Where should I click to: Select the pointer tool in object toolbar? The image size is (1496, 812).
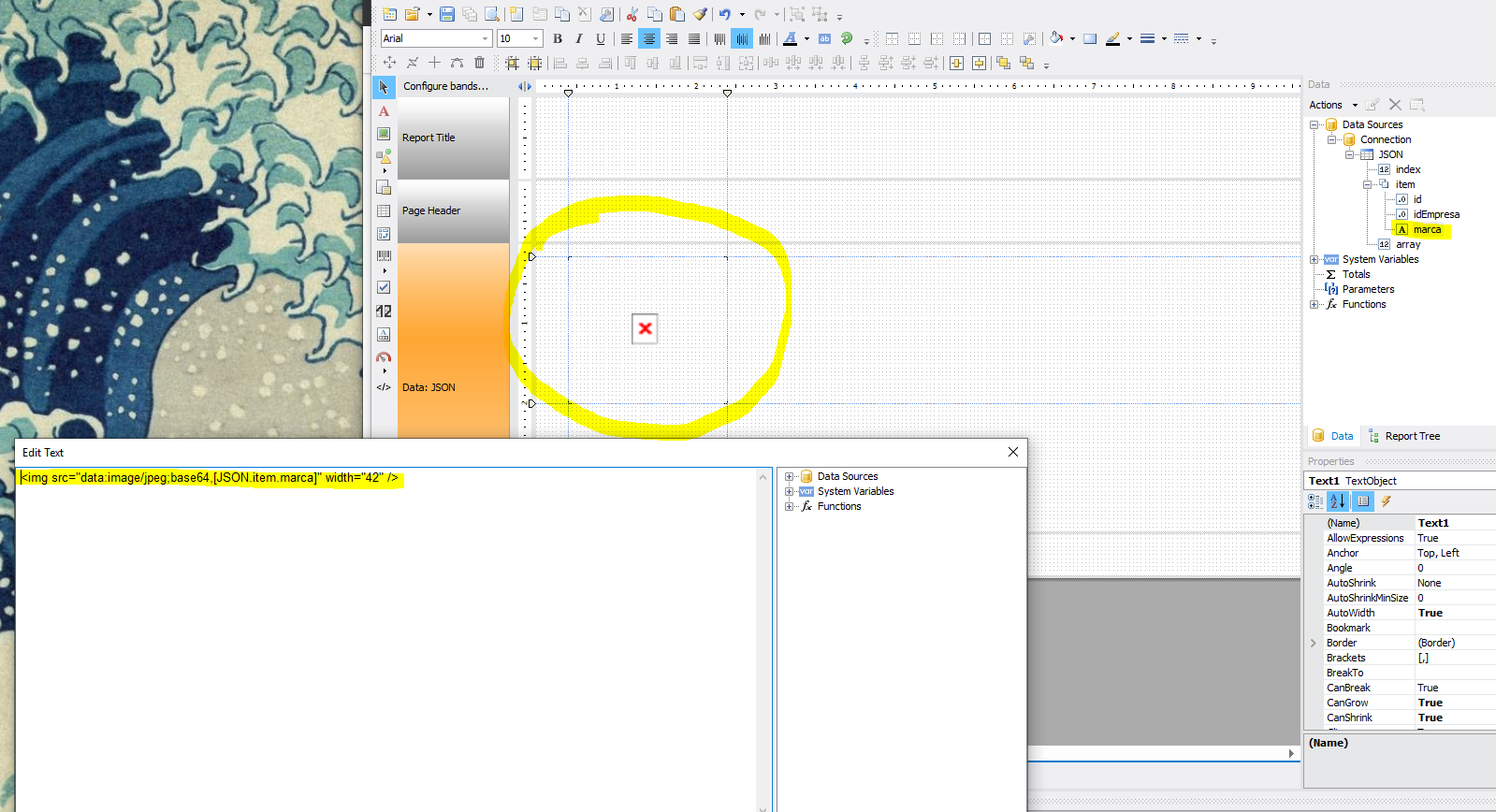pyautogui.click(x=384, y=87)
